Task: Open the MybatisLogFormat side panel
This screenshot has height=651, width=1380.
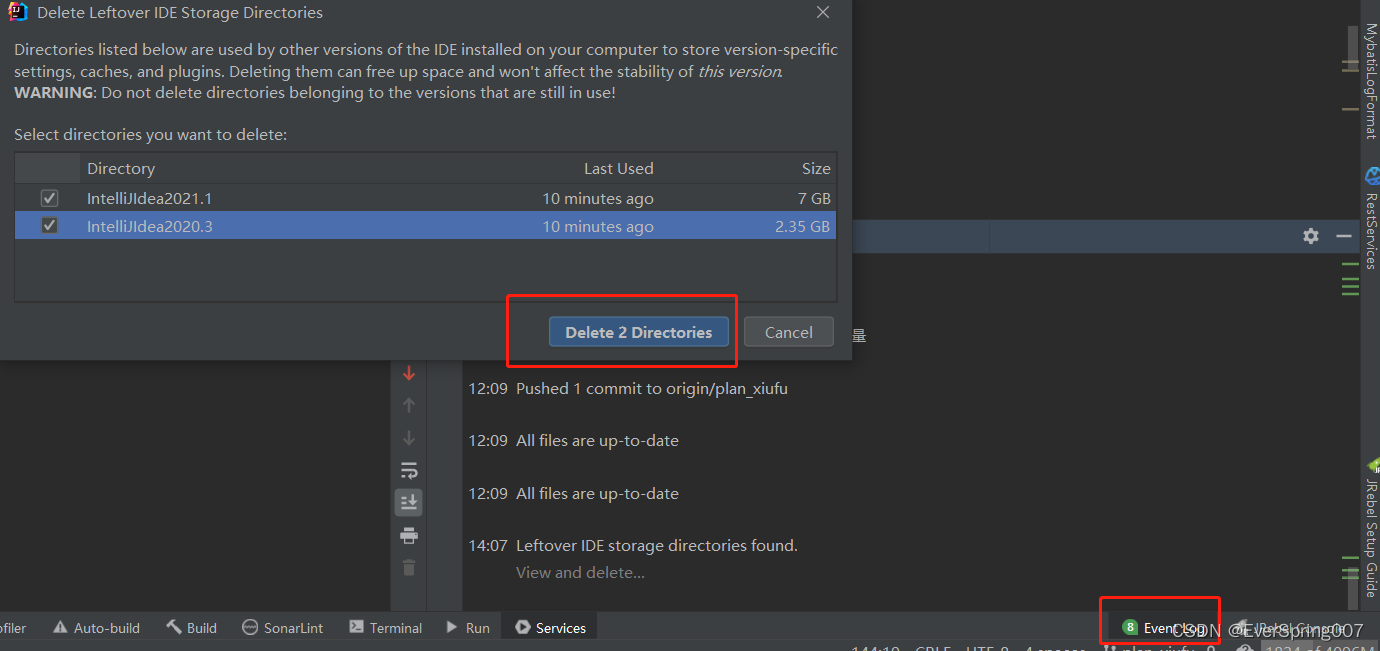Action: pos(1370,82)
